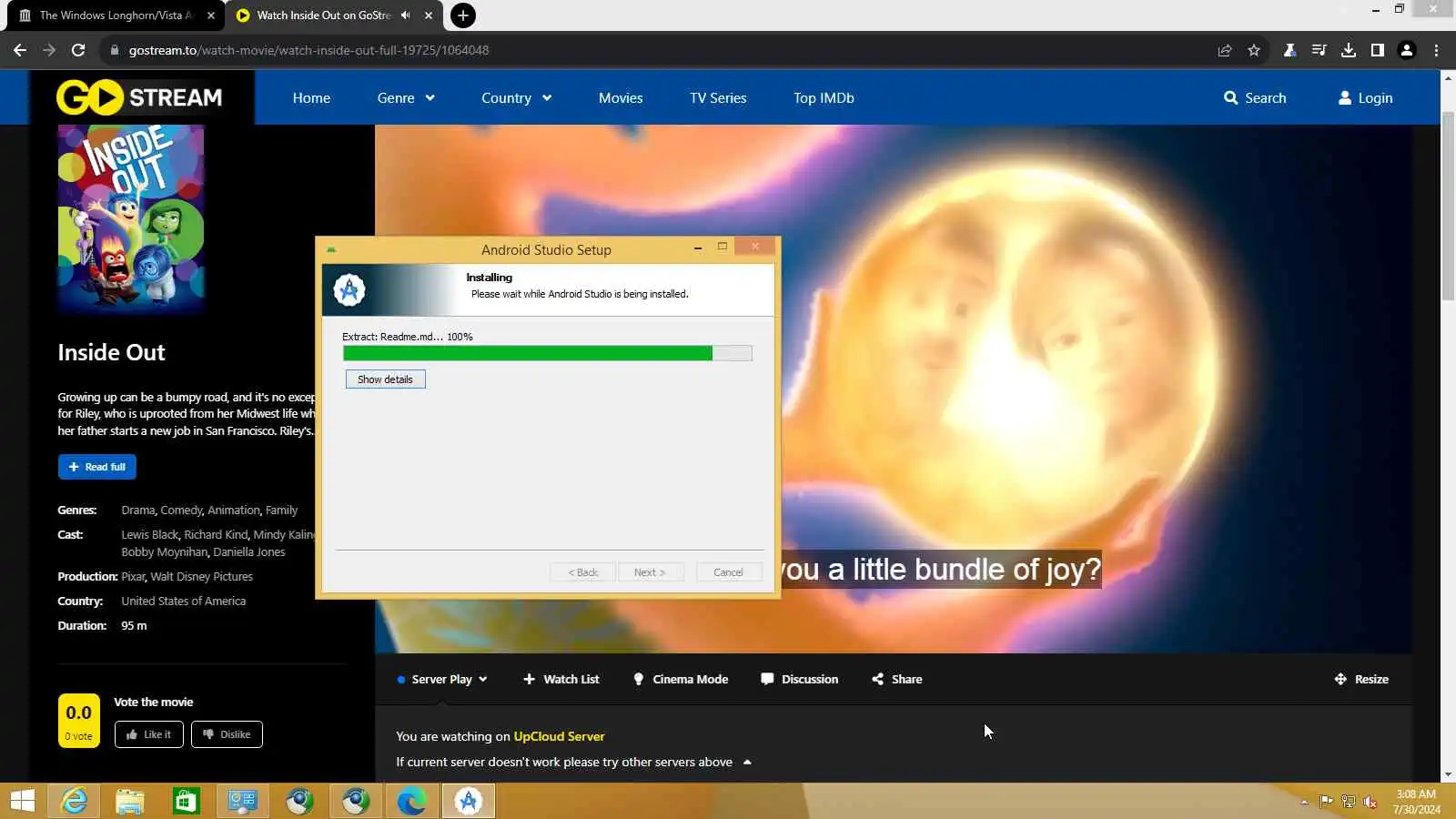1456x819 pixels.
Task: Share the movie via Share button
Action: click(897, 679)
